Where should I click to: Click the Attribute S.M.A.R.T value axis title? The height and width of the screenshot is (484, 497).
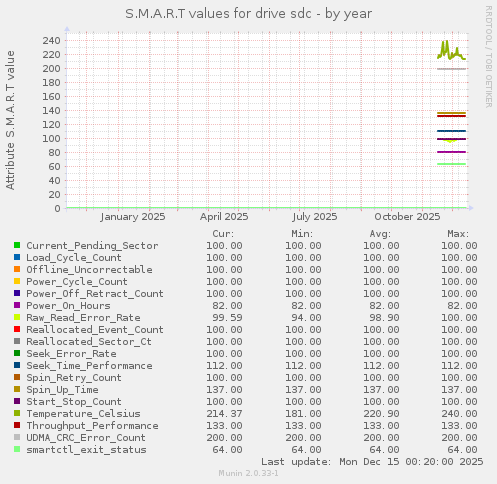tap(10, 120)
